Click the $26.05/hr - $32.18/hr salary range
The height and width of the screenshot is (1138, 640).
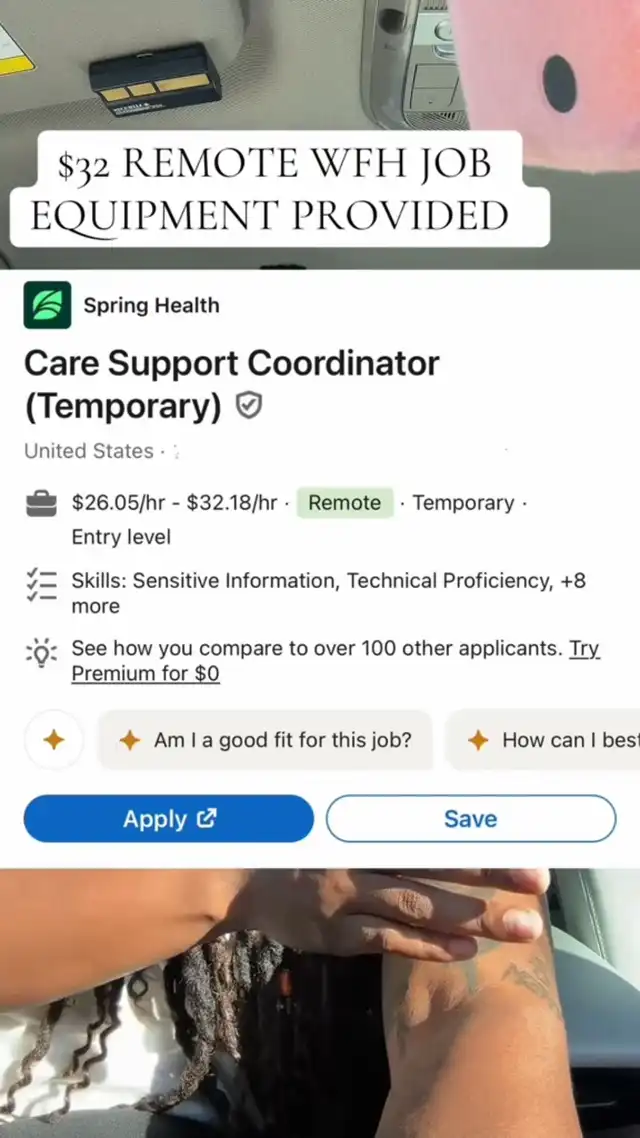coord(174,503)
